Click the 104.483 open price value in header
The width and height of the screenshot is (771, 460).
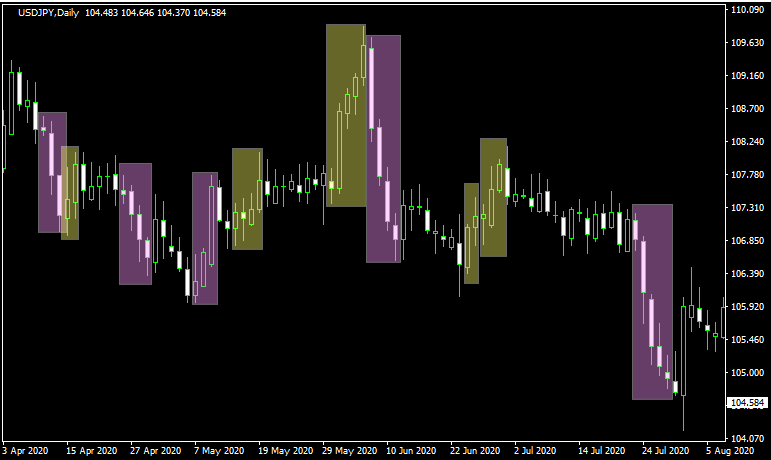pyautogui.click(x=101, y=13)
